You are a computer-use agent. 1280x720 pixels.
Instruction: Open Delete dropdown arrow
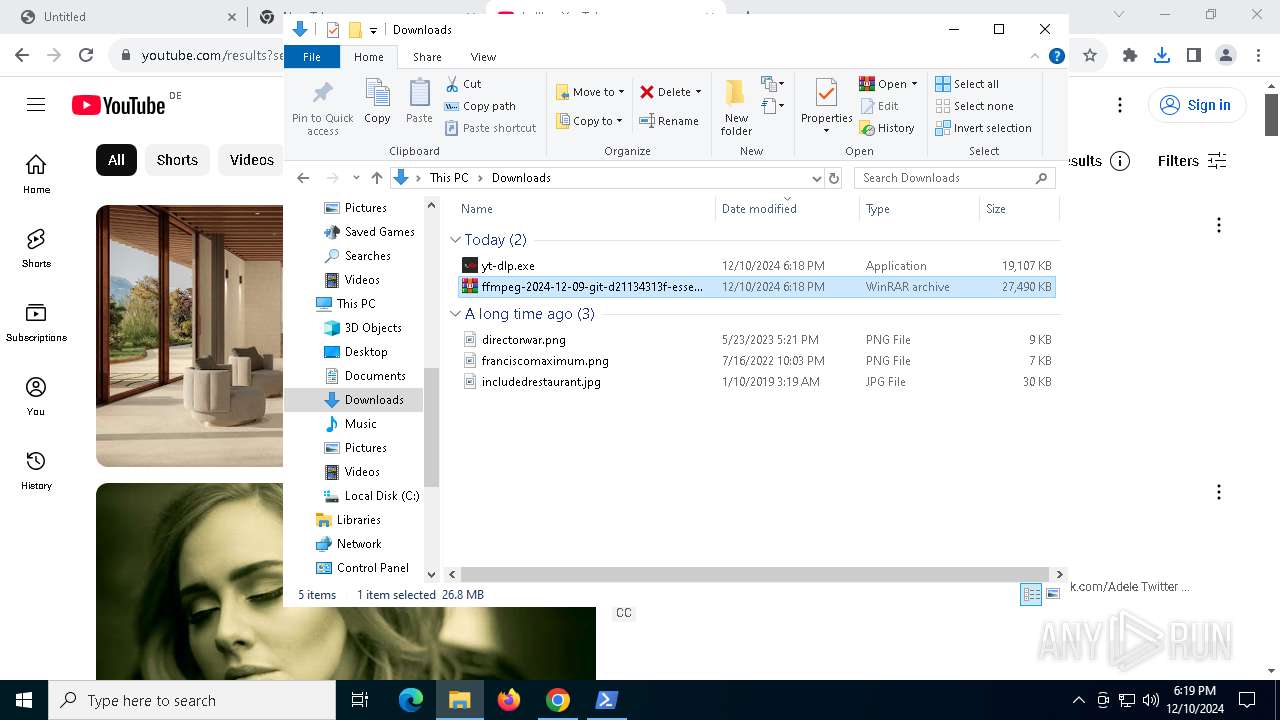(698, 92)
